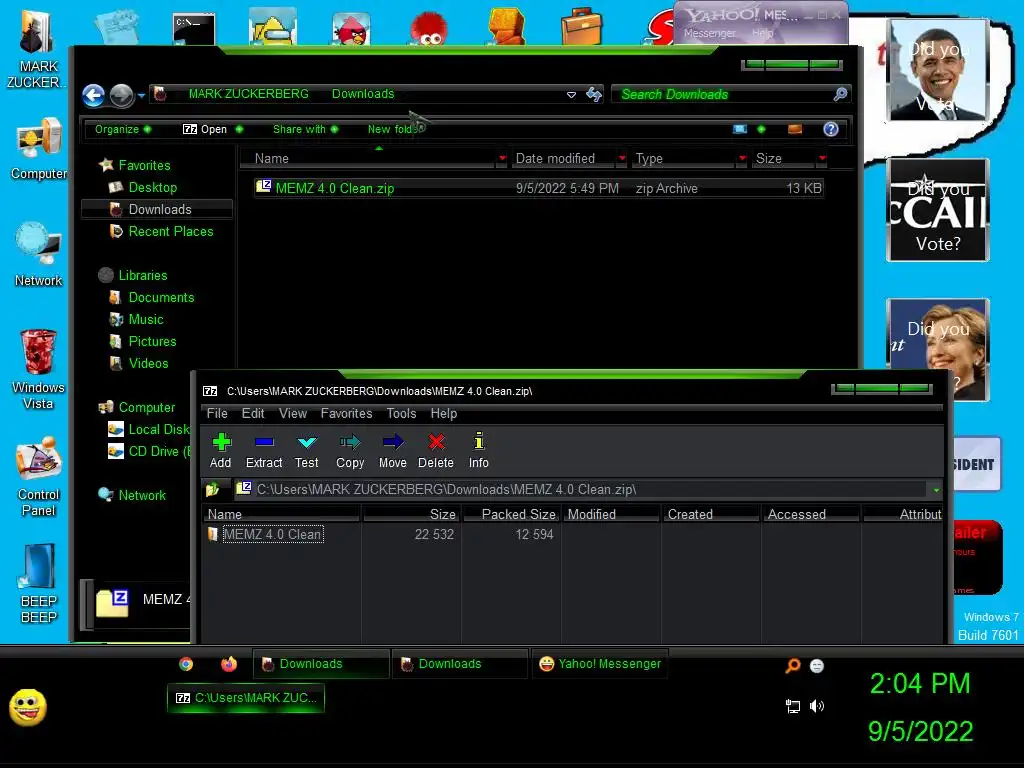Click the refresh icon beside address bar
1024x768 pixels.
click(594, 95)
